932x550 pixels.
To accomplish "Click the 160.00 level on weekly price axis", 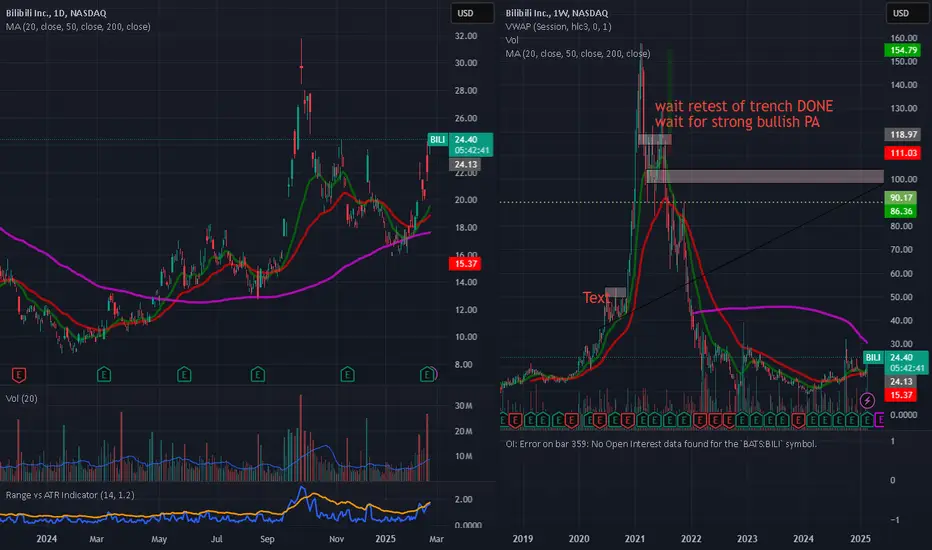I will pyautogui.click(x=904, y=37).
